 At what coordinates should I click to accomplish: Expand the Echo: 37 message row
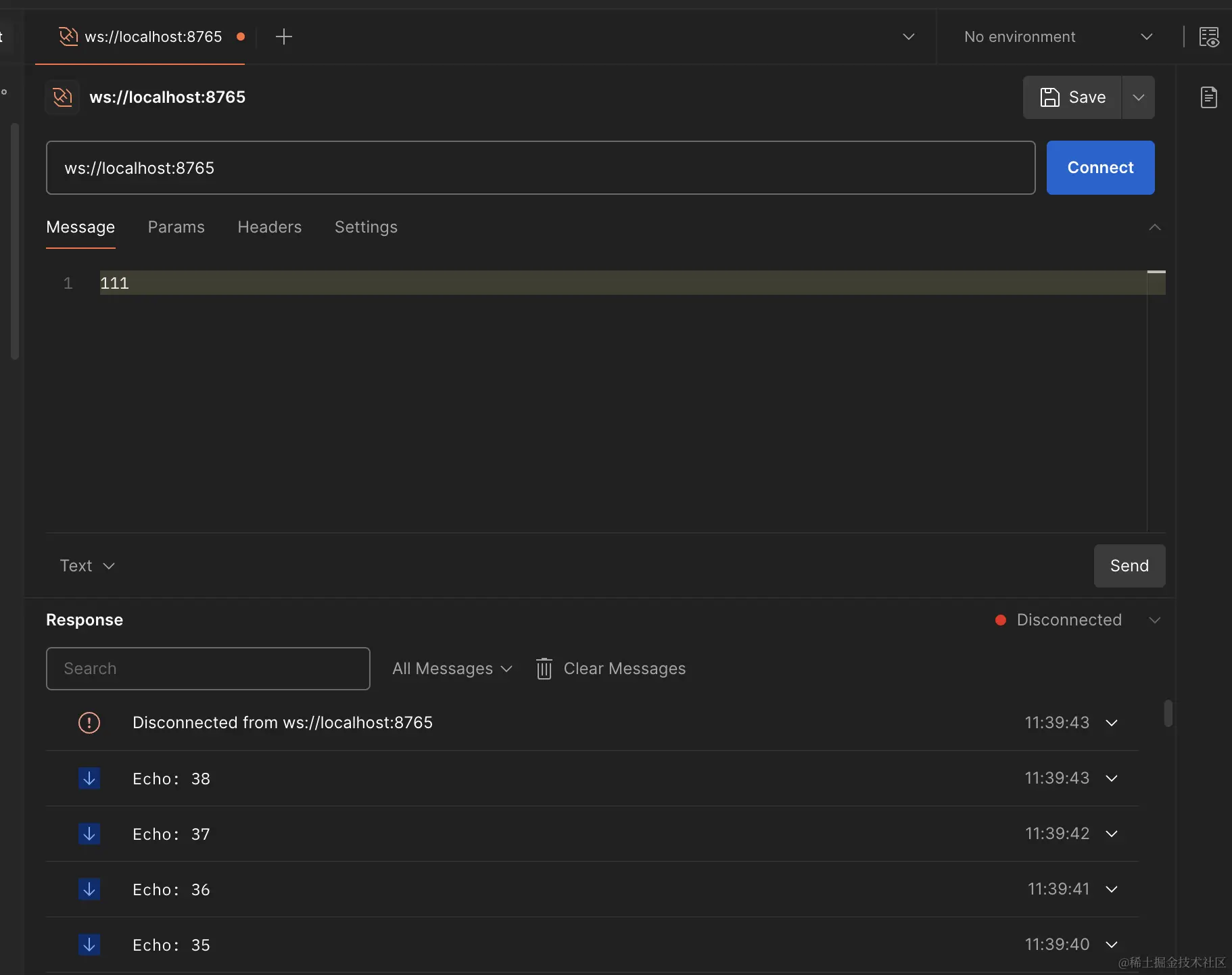click(x=1112, y=834)
